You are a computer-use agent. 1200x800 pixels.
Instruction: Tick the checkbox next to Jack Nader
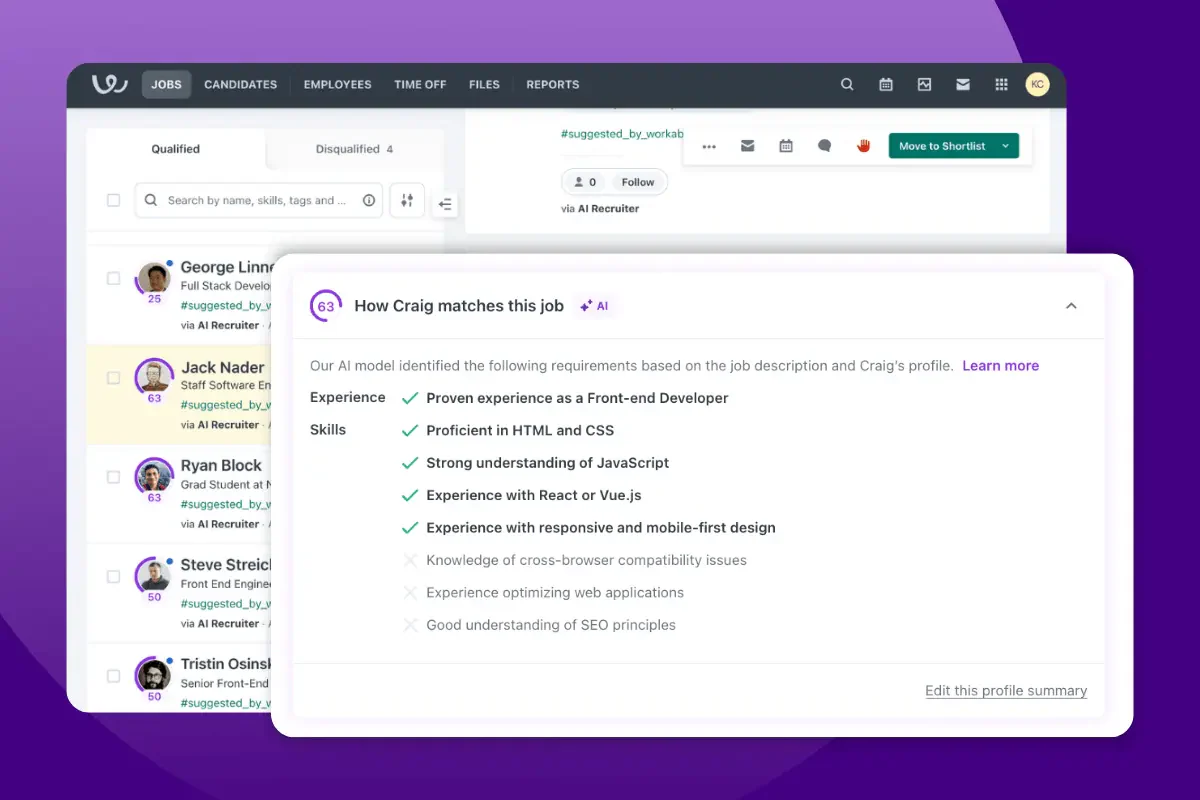pos(113,378)
